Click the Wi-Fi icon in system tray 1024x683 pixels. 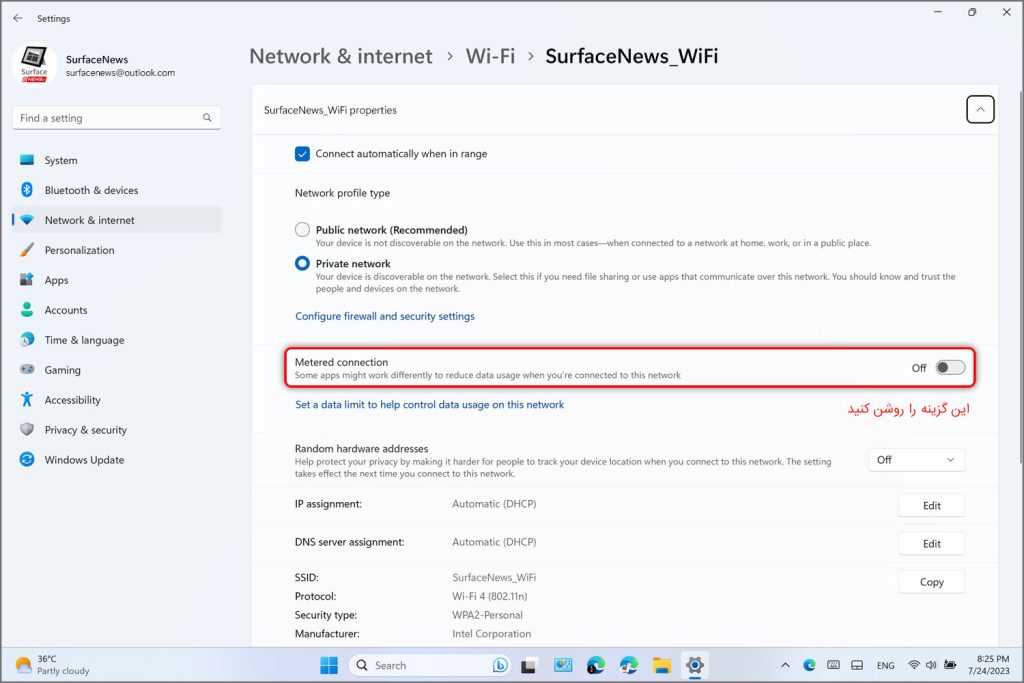pyautogui.click(x=914, y=665)
